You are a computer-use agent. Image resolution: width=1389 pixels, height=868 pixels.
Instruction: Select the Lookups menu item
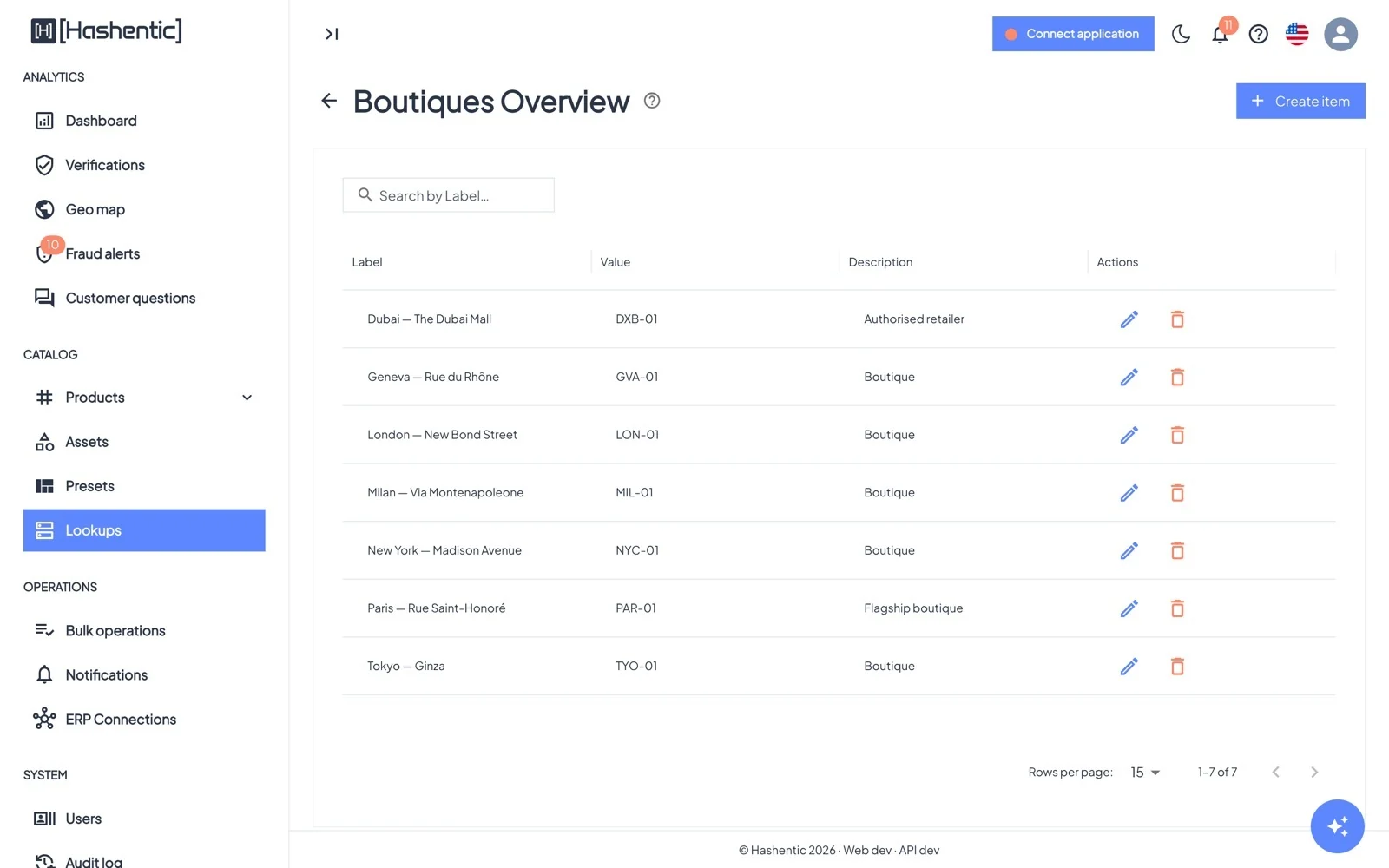pyautogui.click(x=144, y=530)
